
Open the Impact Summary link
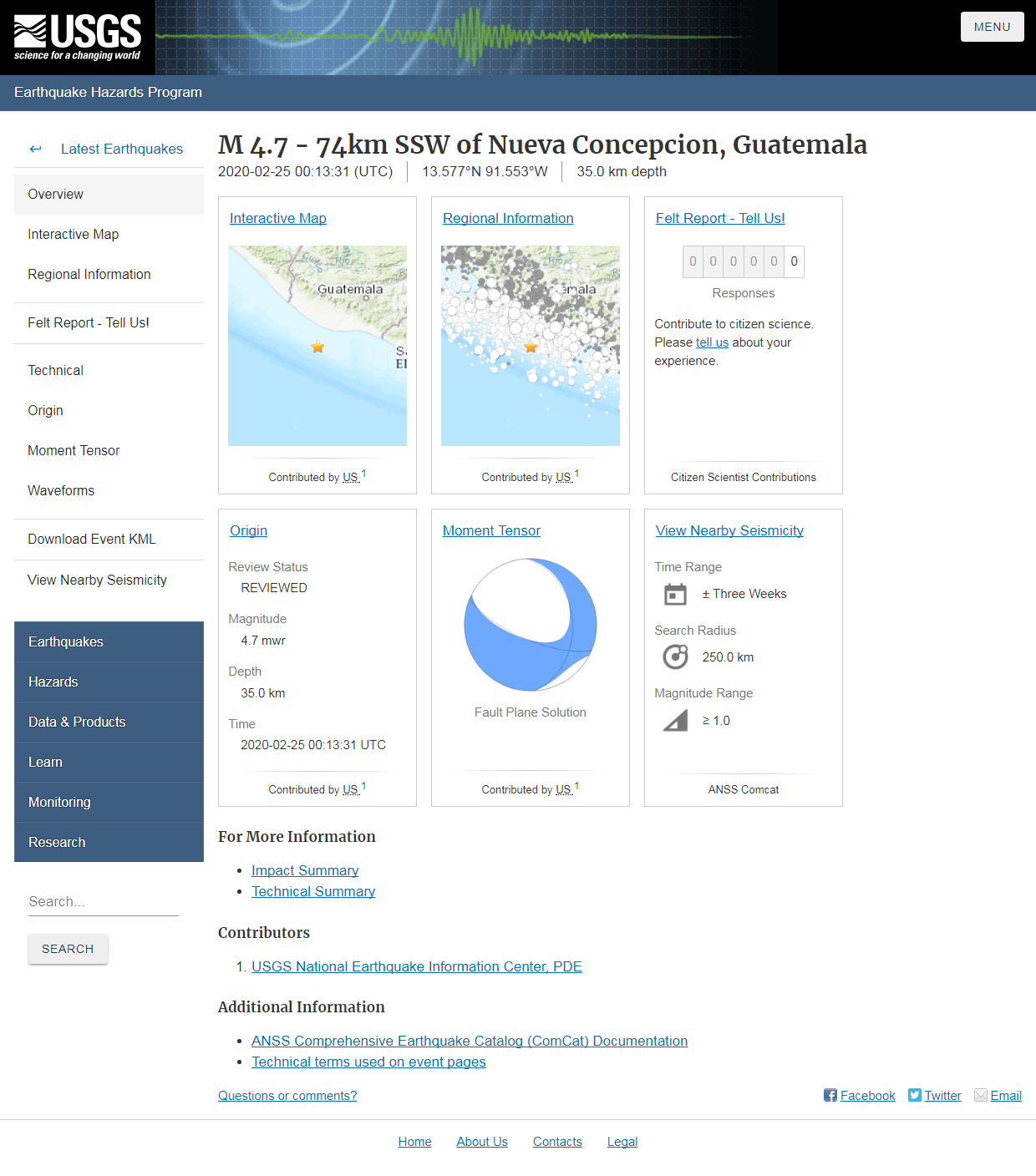(x=305, y=870)
